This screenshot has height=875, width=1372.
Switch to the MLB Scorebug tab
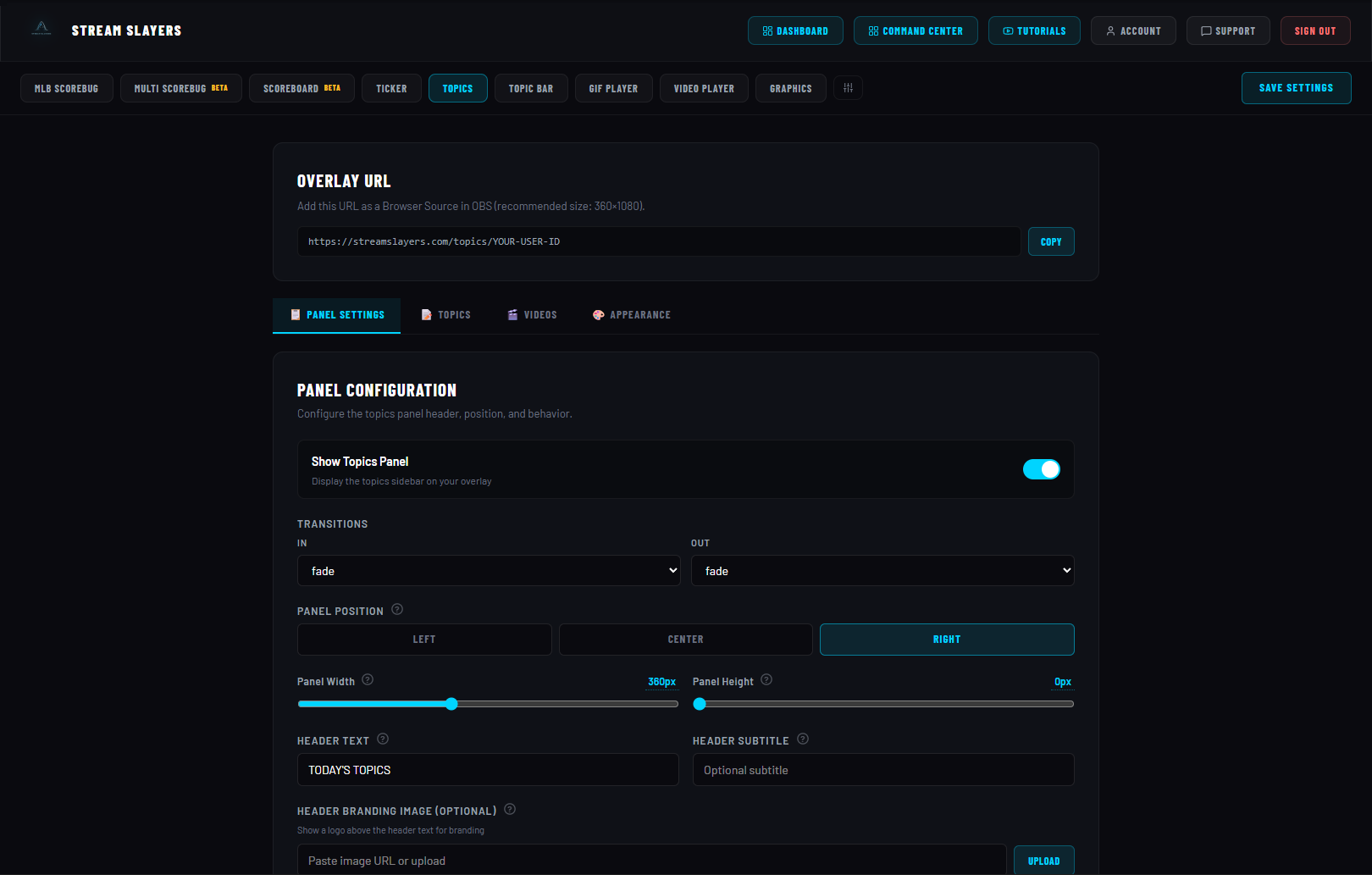(x=67, y=88)
